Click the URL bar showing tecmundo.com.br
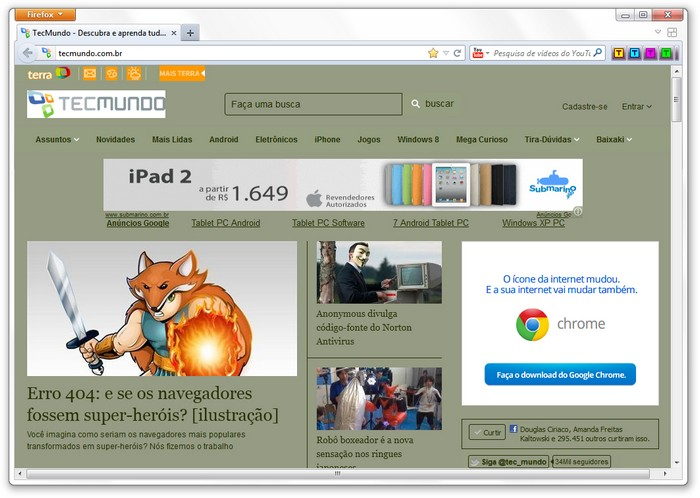 tap(241, 53)
